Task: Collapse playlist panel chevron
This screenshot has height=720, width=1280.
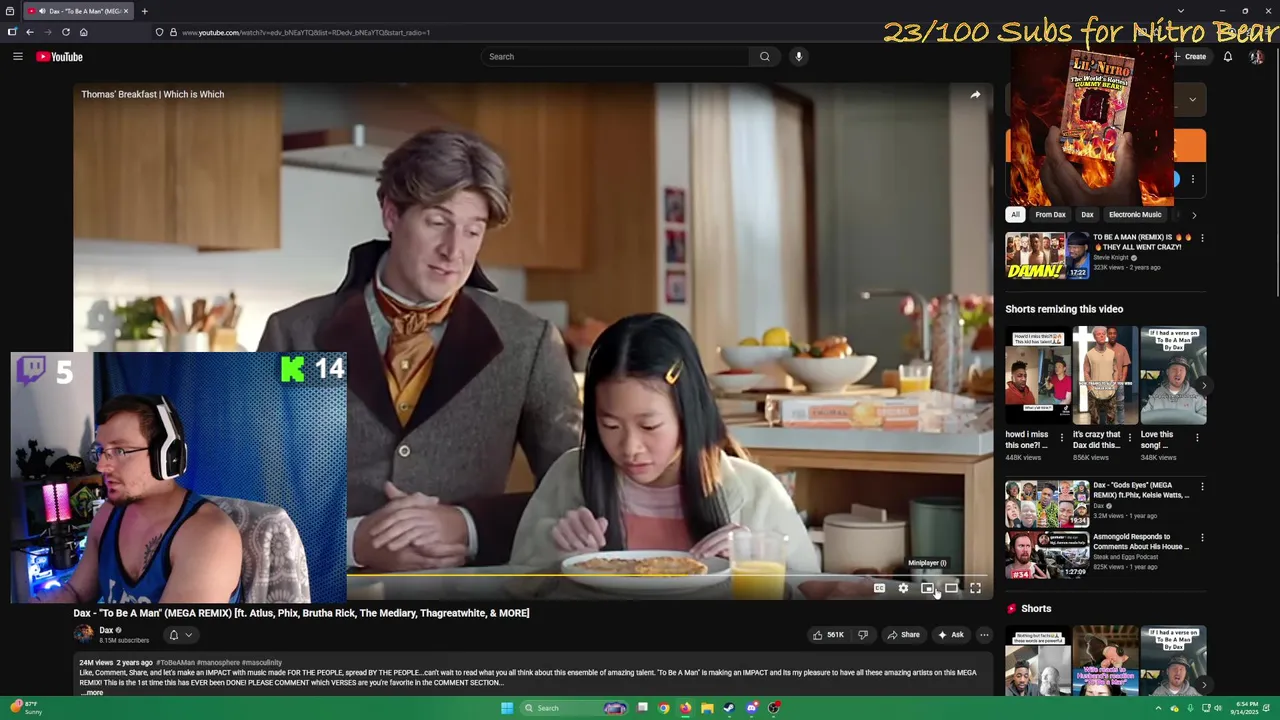Action: point(1192,99)
